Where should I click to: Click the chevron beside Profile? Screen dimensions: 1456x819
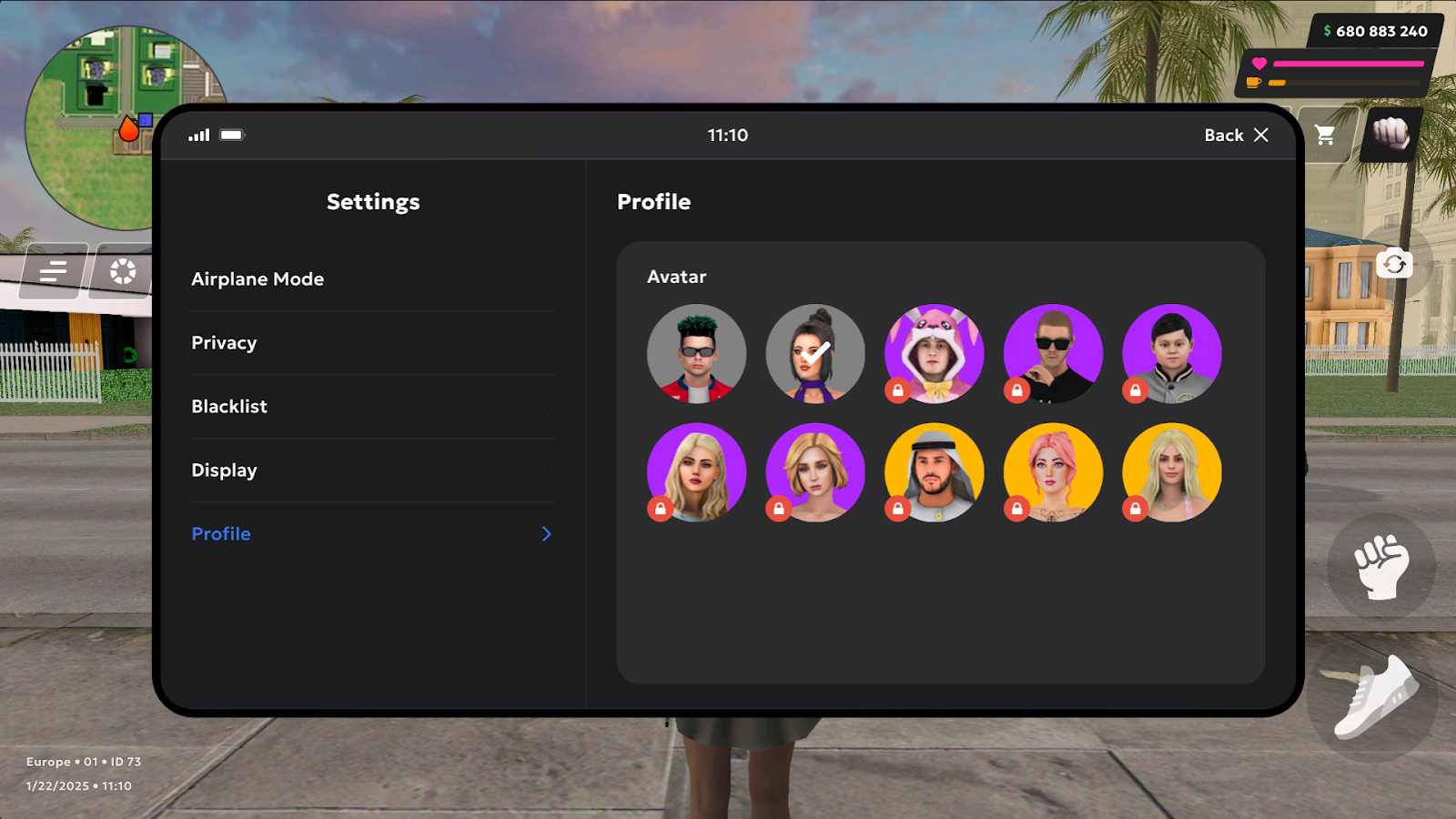point(546,534)
